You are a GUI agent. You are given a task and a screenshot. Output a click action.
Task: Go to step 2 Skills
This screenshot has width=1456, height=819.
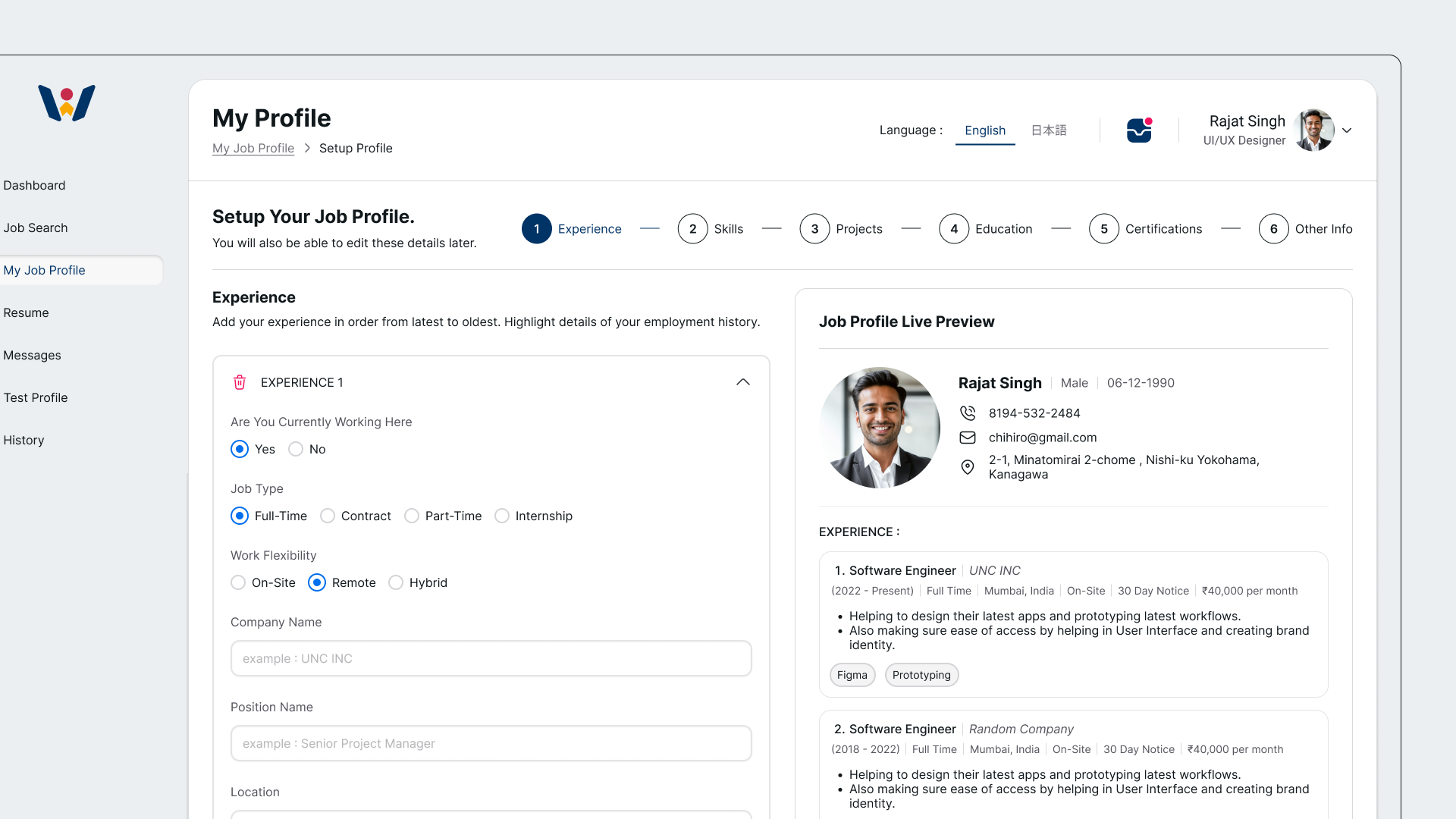tap(711, 229)
